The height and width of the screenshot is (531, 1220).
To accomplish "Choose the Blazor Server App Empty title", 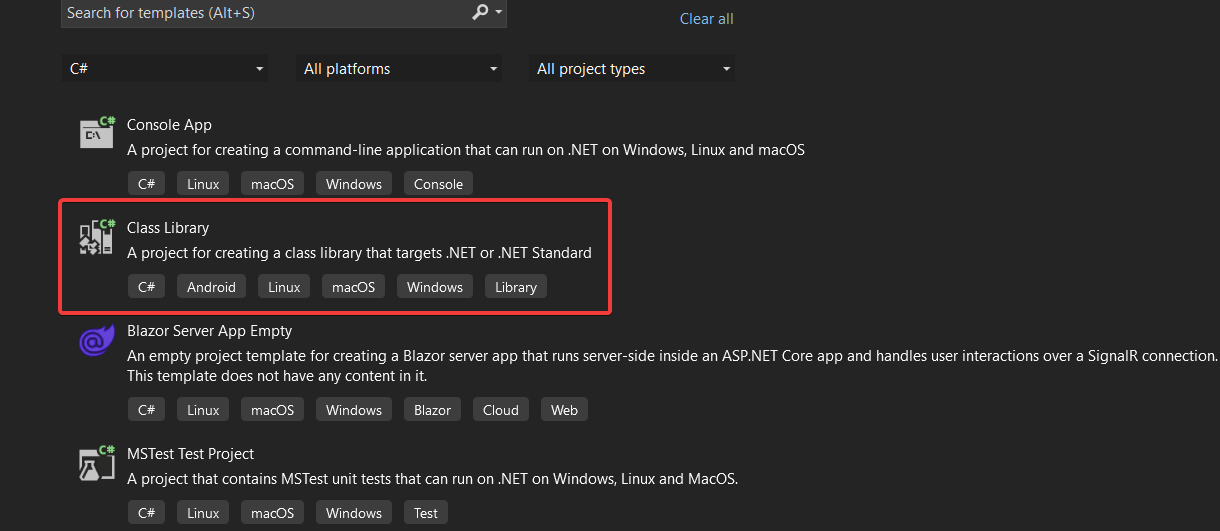I will [x=209, y=331].
